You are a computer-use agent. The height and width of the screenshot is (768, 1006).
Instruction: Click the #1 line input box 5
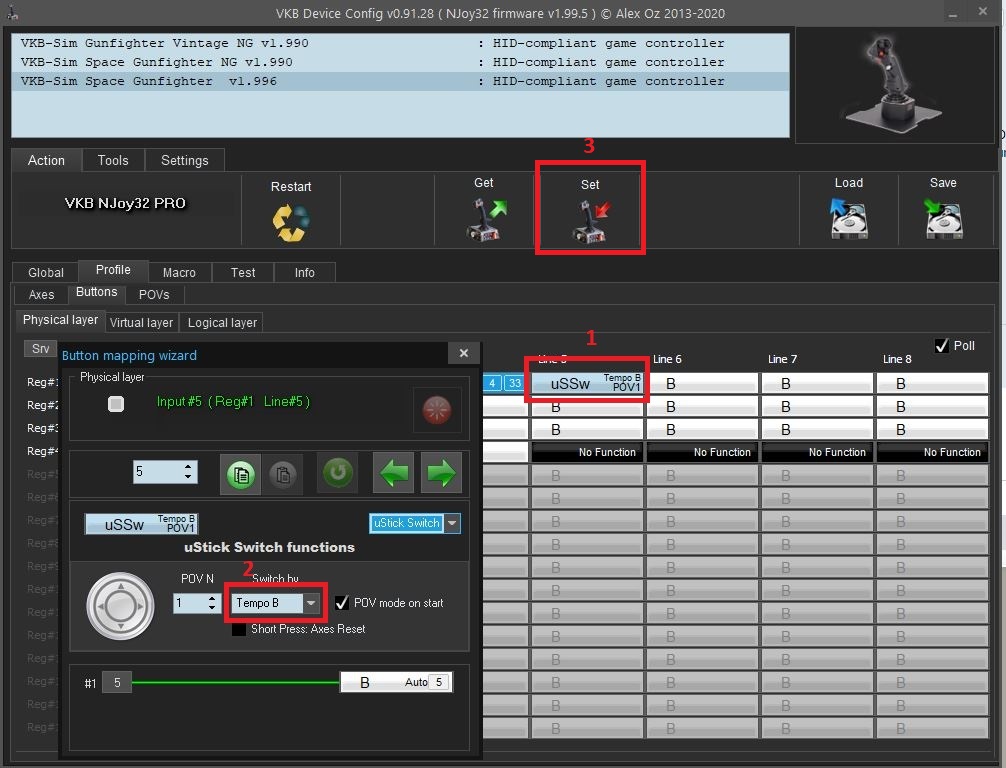click(117, 682)
